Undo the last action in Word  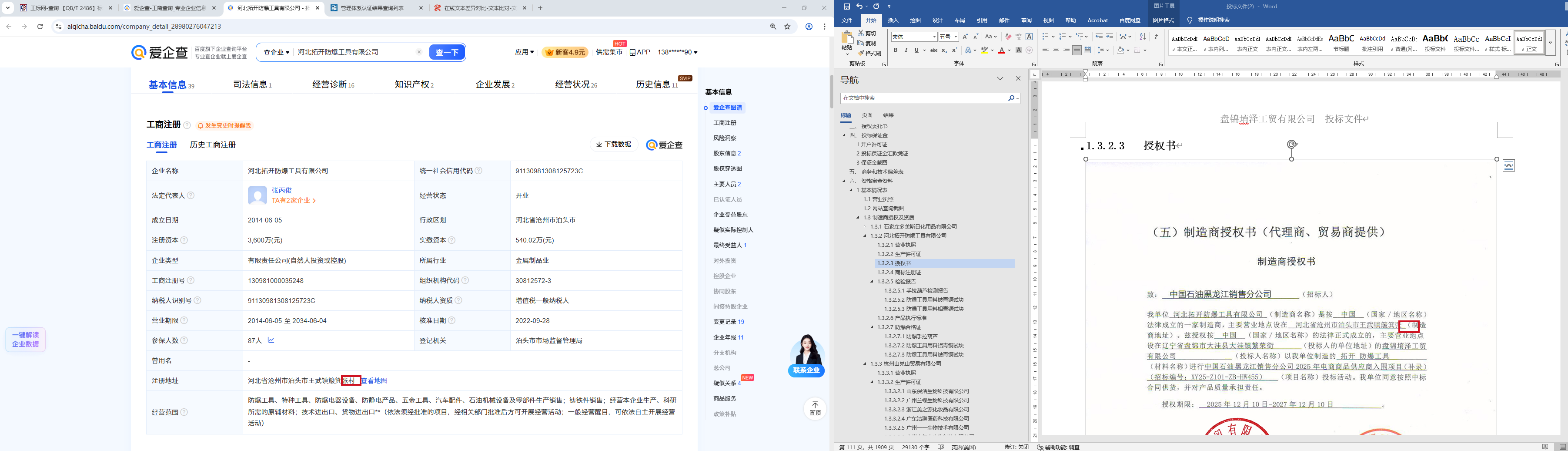coord(859,6)
